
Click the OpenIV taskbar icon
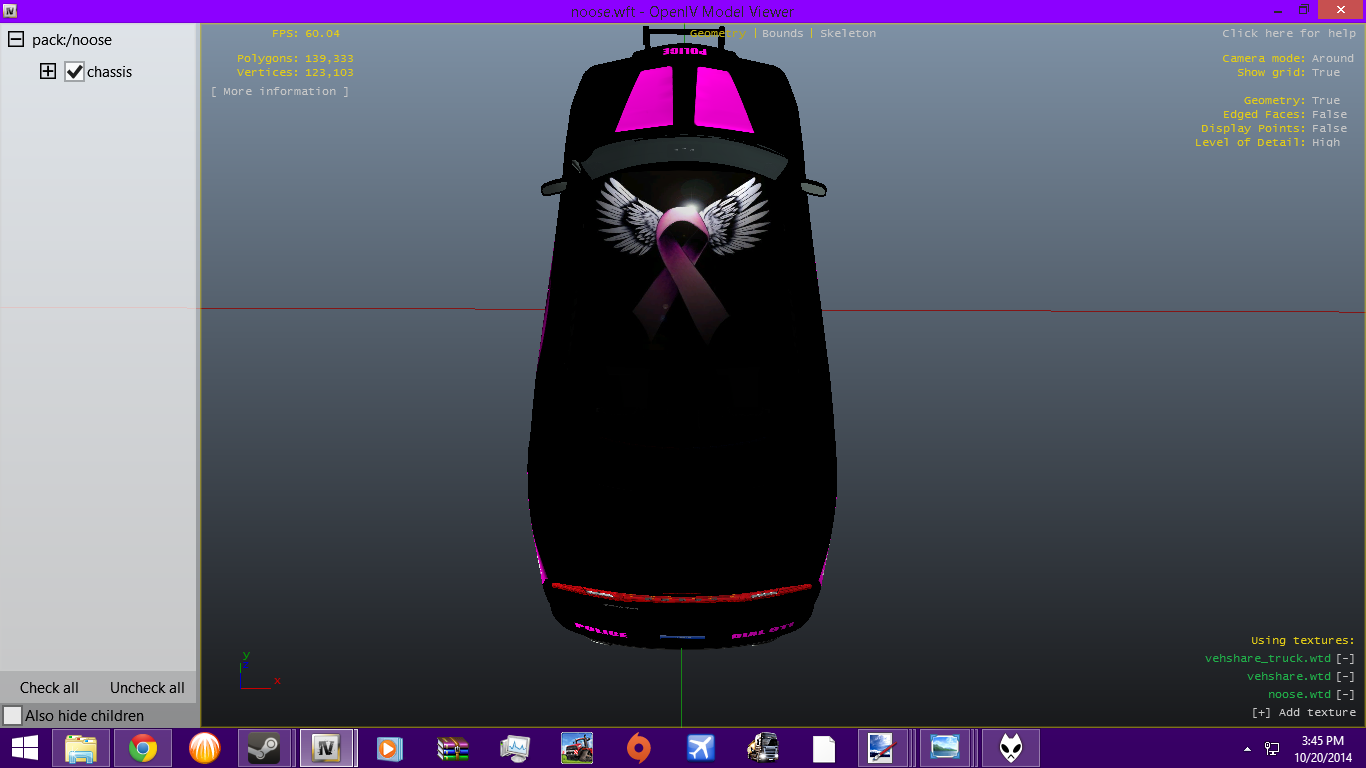tap(326, 748)
